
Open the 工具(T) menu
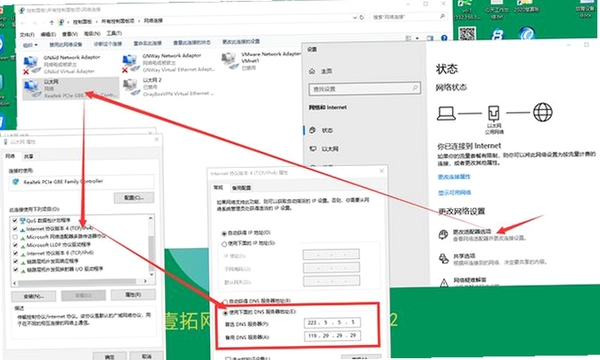pyautogui.click(x=114, y=33)
